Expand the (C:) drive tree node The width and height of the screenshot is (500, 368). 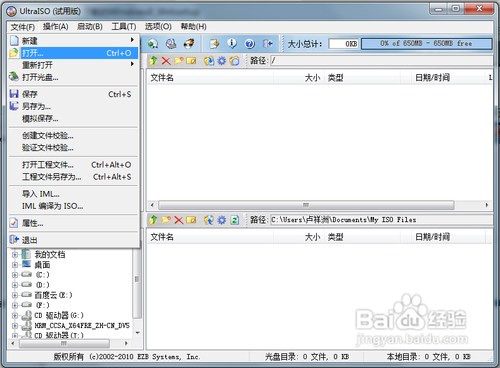coord(15,275)
